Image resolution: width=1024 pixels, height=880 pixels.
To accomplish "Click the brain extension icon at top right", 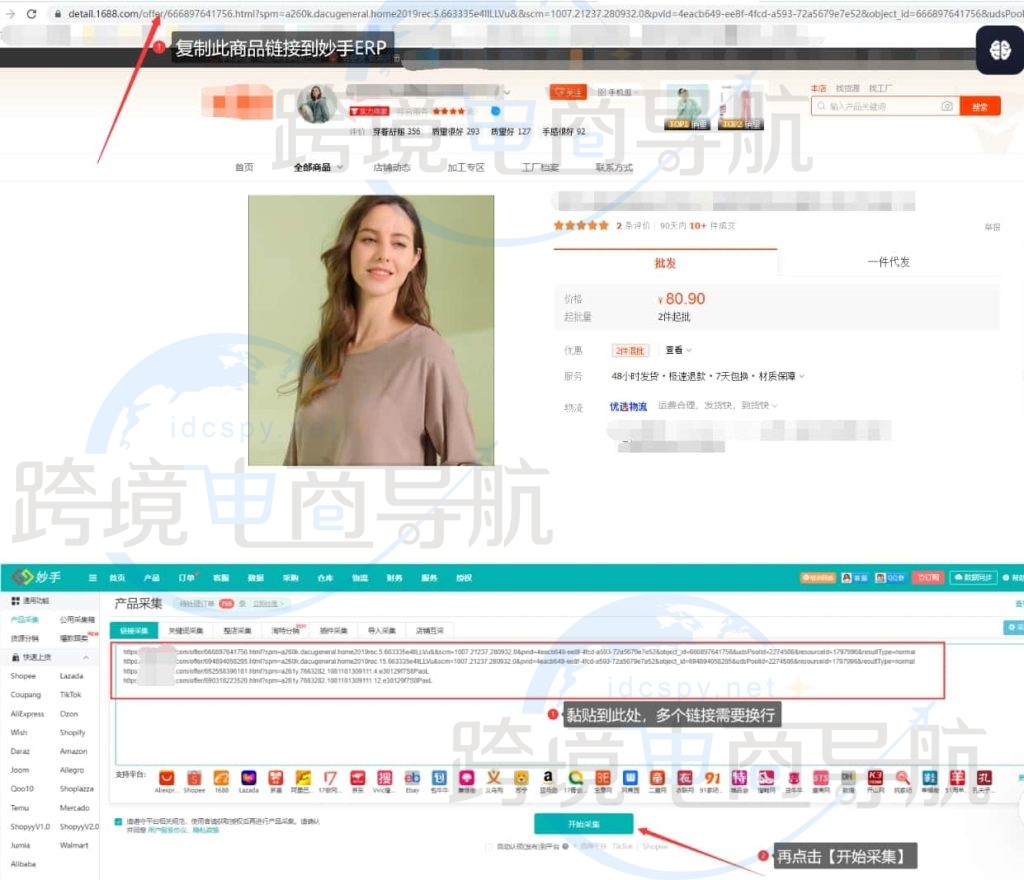I will point(999,50).
